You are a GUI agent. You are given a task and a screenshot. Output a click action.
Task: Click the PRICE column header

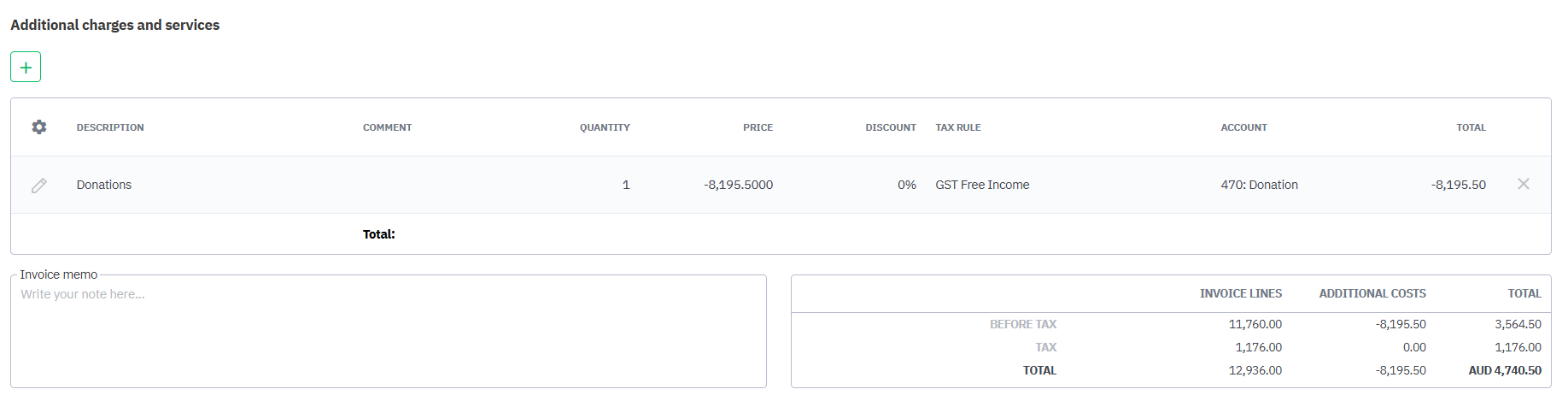click(758, 127)
